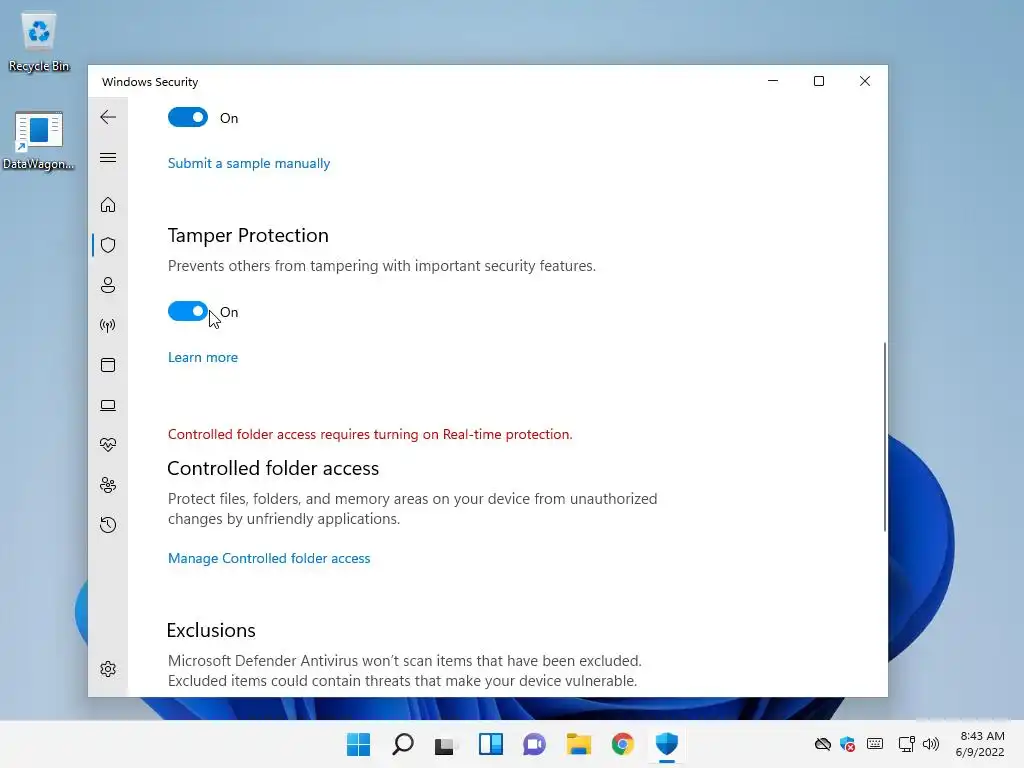Open Device security laptop icon
Image resolution: width=1024 pixels, height=768 pixels.
click(108, 406)
